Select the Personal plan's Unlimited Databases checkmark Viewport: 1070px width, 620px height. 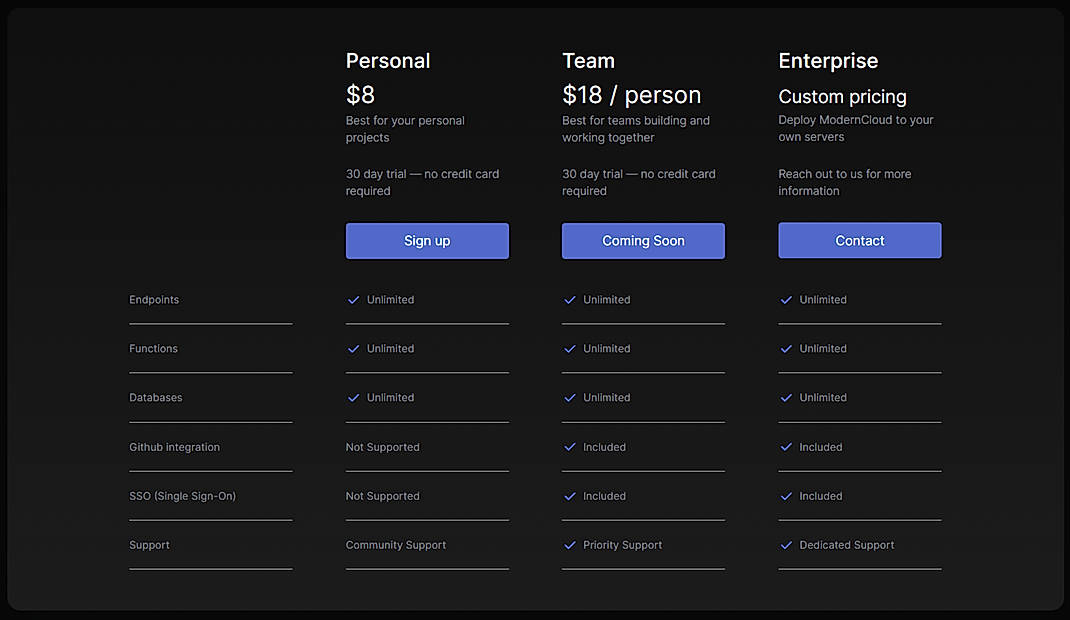click(x=353, y=397)
